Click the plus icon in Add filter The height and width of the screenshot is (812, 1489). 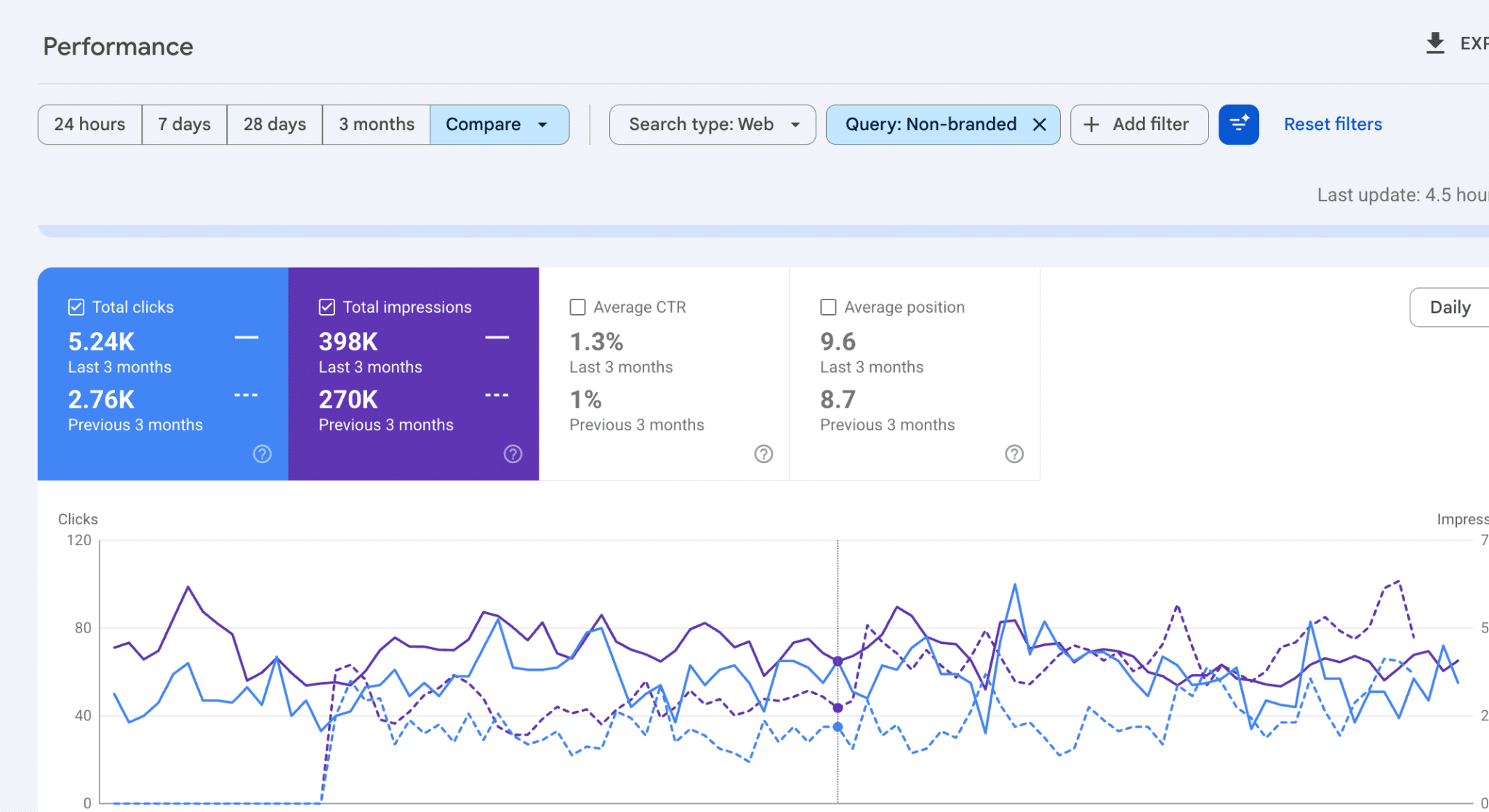(1091, 125)
